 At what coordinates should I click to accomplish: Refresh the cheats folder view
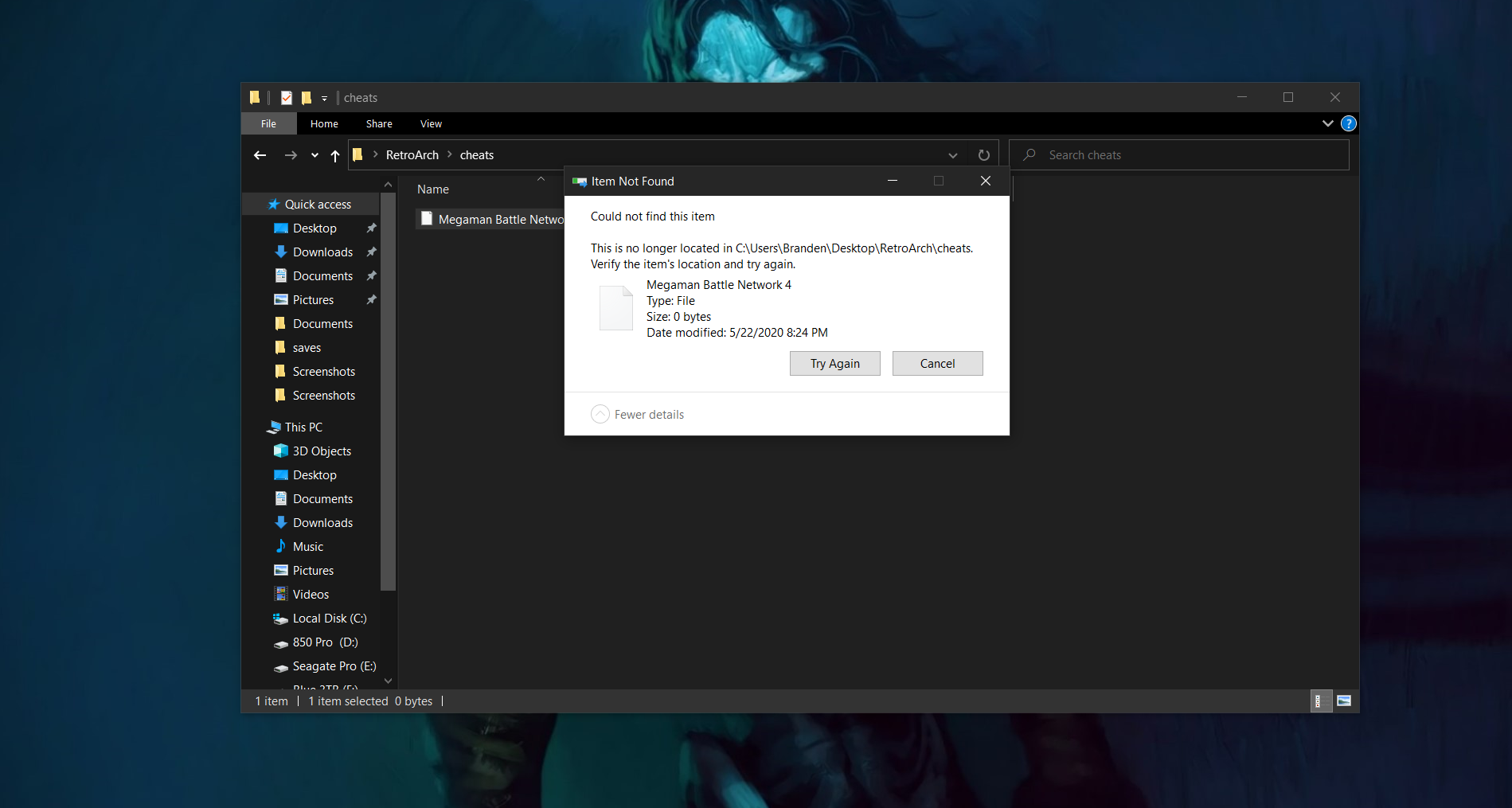983,154
